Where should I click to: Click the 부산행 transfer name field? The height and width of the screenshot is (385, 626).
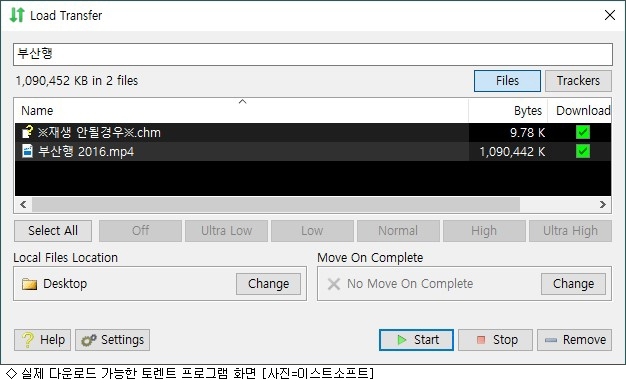pos(313,54)
